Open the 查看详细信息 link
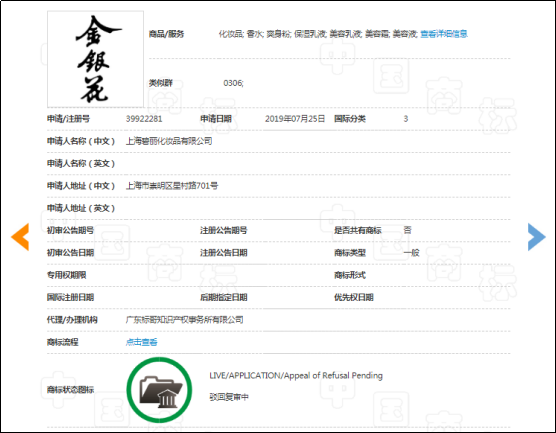The height and width of the screenshot is (433, 556). [444, 34]
